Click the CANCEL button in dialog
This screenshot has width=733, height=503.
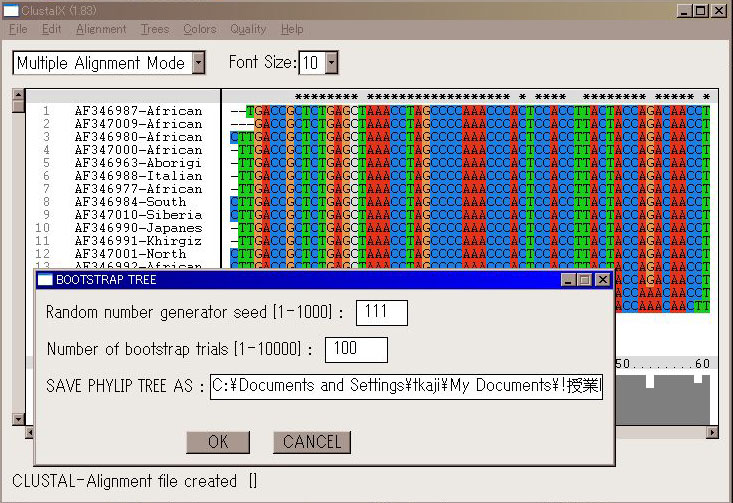[x=312, y=442]
